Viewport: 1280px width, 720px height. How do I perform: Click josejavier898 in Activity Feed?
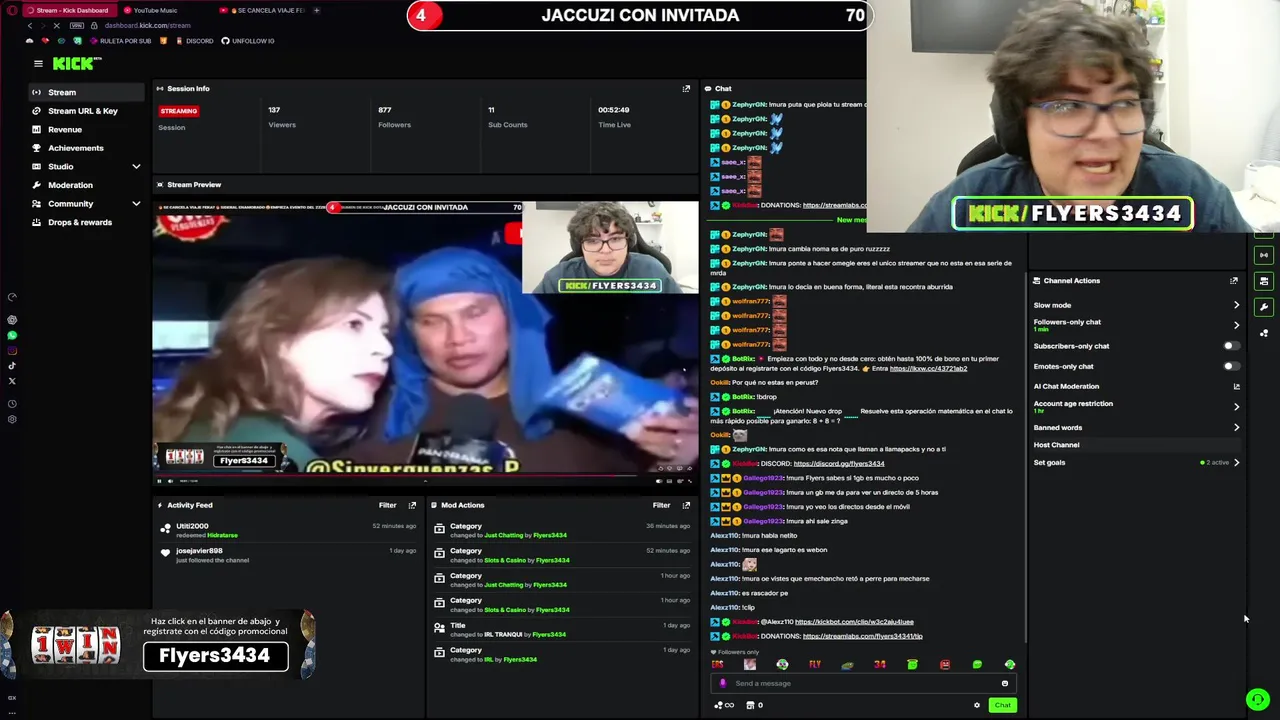click(x=199, y=551)
